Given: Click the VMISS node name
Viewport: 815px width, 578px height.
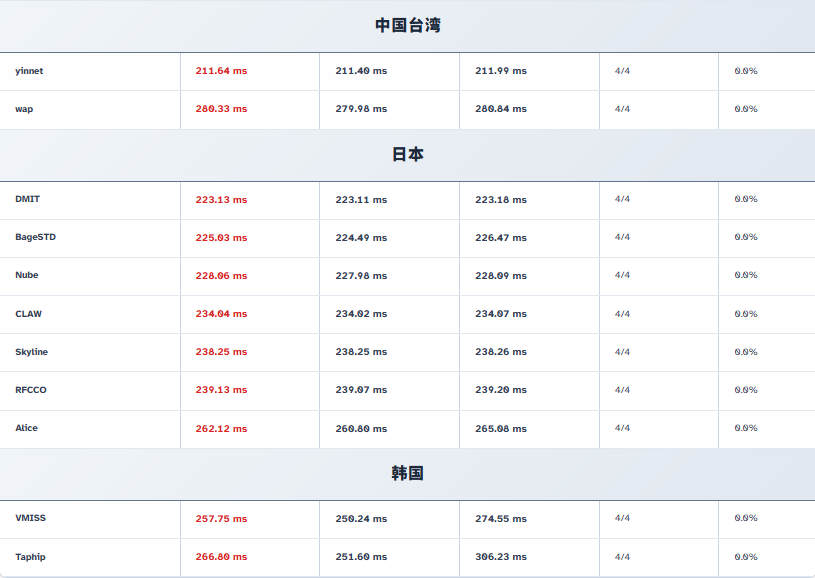Looking at the screenshot, I should pos(30,518).
